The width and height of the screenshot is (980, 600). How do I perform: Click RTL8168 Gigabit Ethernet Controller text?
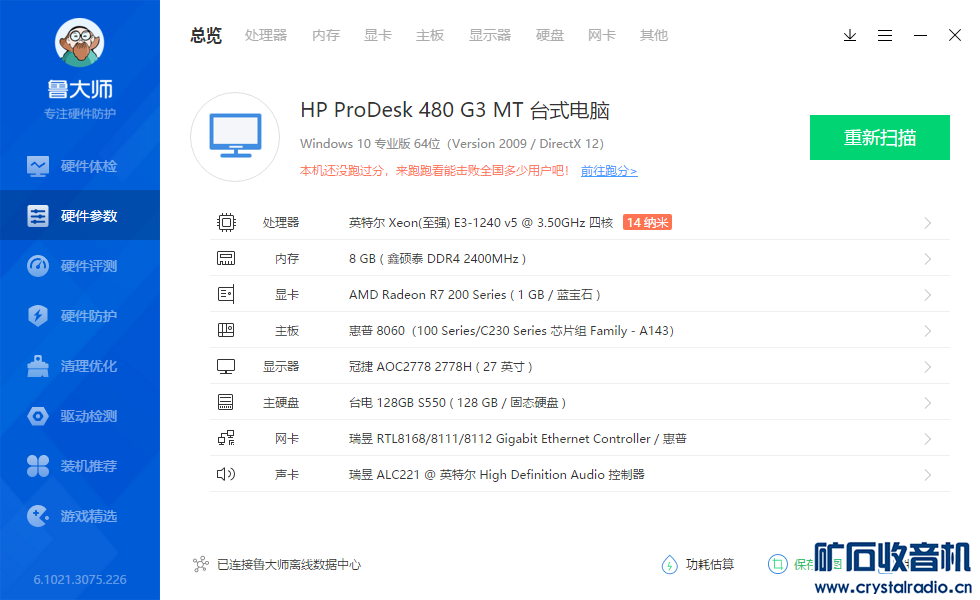[x=518, y=439]
